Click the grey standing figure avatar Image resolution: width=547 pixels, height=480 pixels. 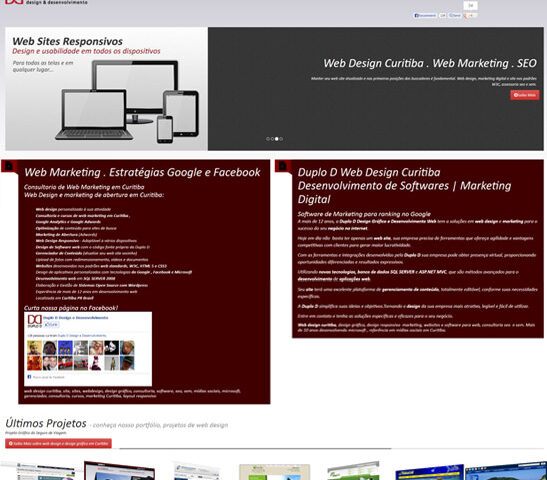tap(112, 363)
